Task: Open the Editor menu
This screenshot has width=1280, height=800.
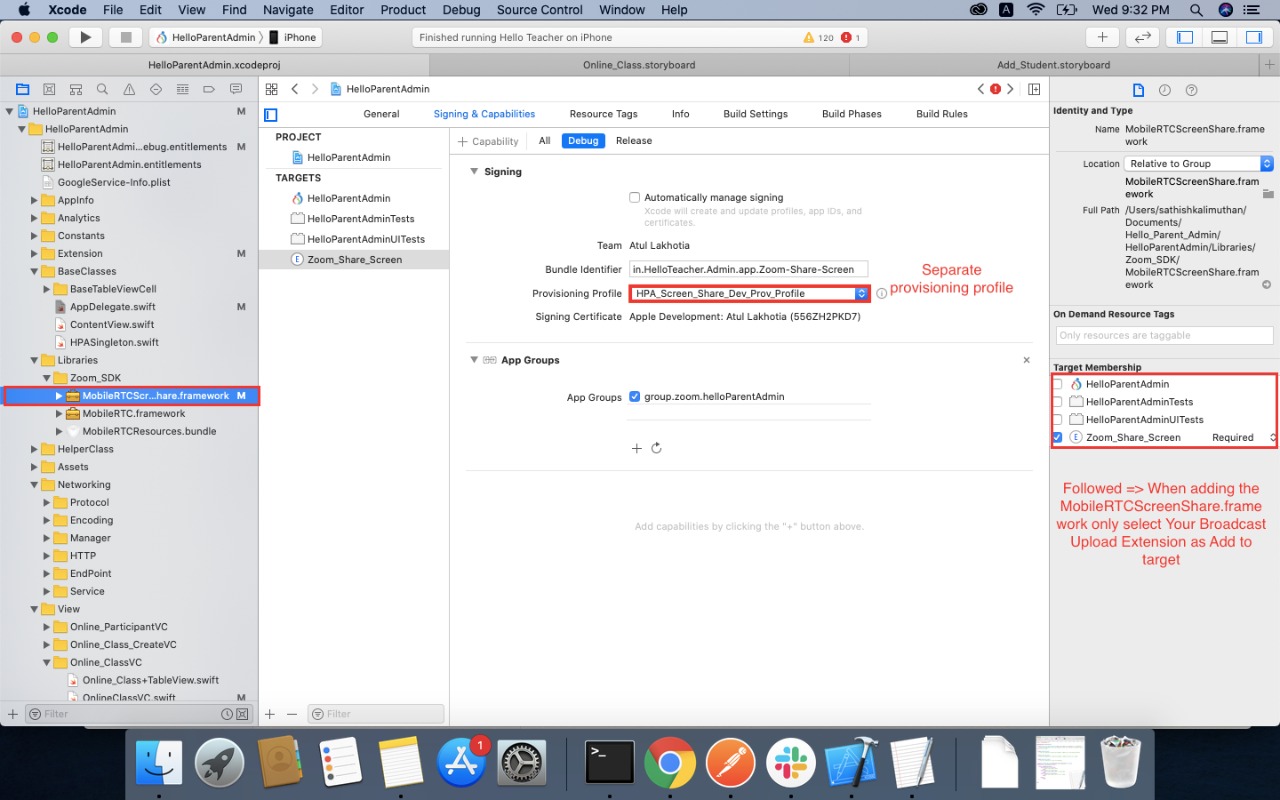Action: coord(347,10)
